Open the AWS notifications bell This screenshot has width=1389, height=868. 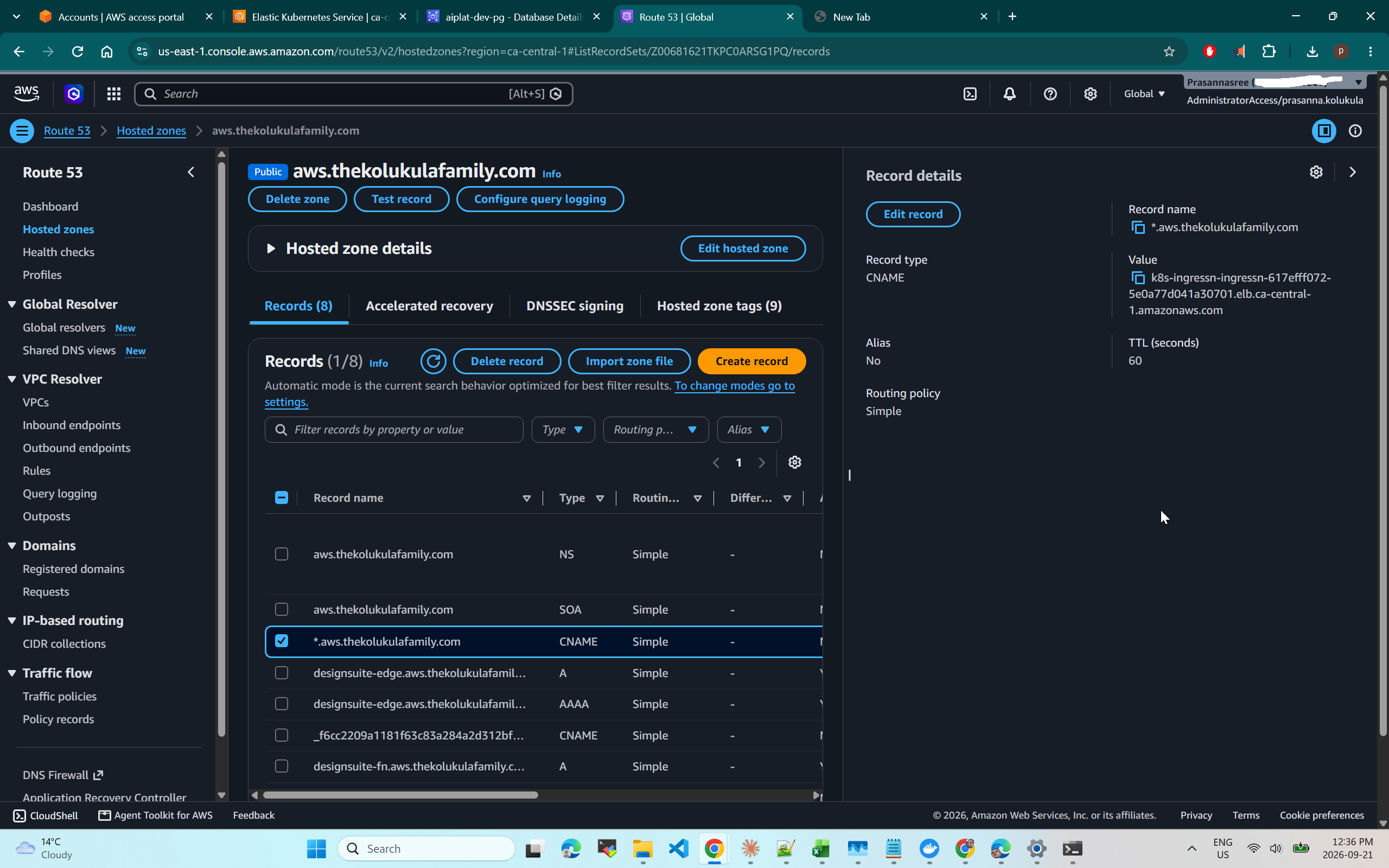click(x=1010, y=93)
